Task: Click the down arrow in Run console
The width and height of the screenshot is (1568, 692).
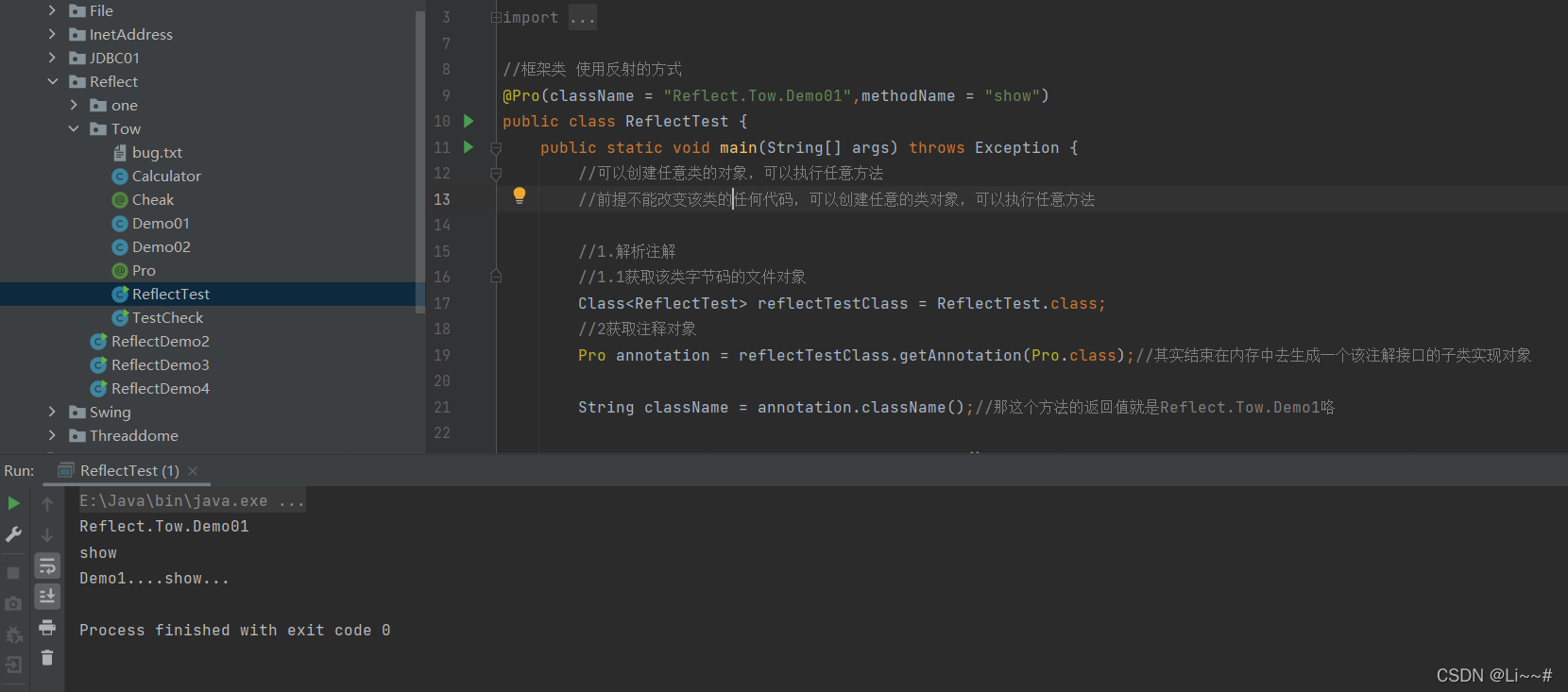Action: (47, 535)
